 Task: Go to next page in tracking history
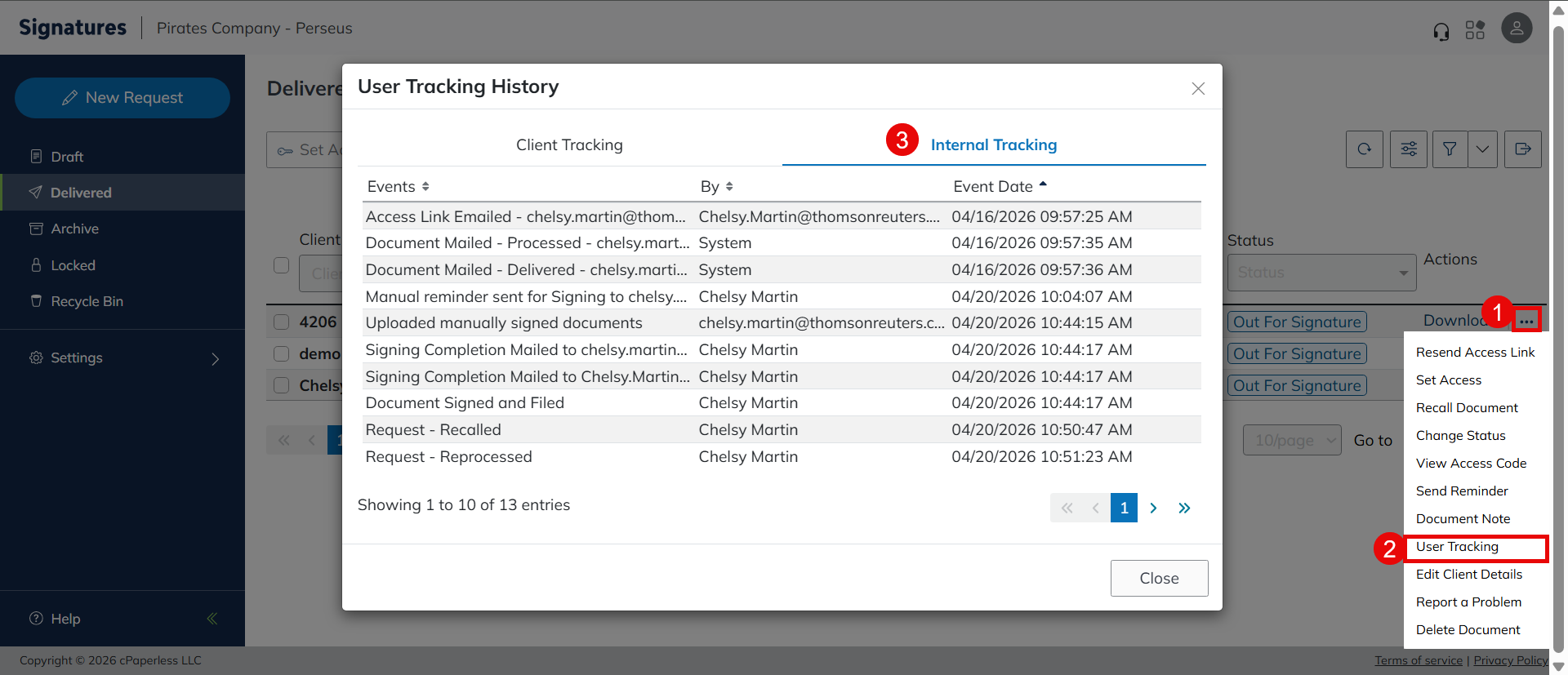coord(1153,508)
